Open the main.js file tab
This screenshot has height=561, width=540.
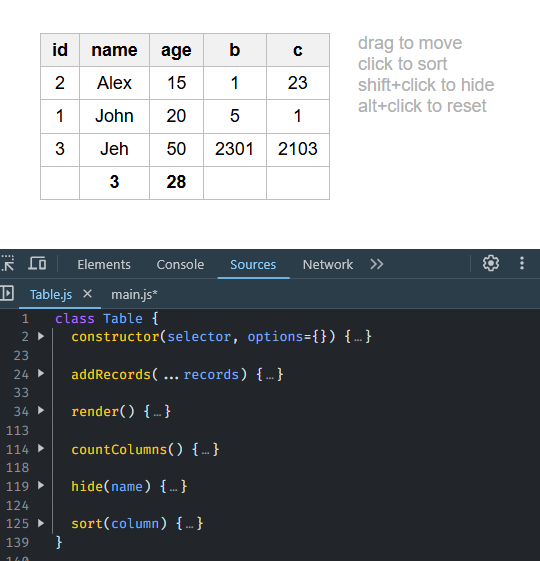[x=134, y=294]
